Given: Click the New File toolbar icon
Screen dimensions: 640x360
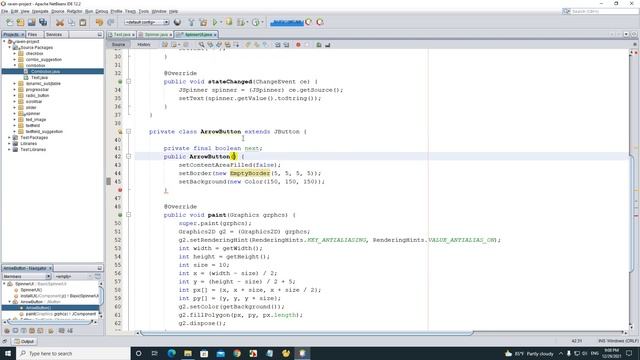Looking at the screenshot, I should click(9, 22).
